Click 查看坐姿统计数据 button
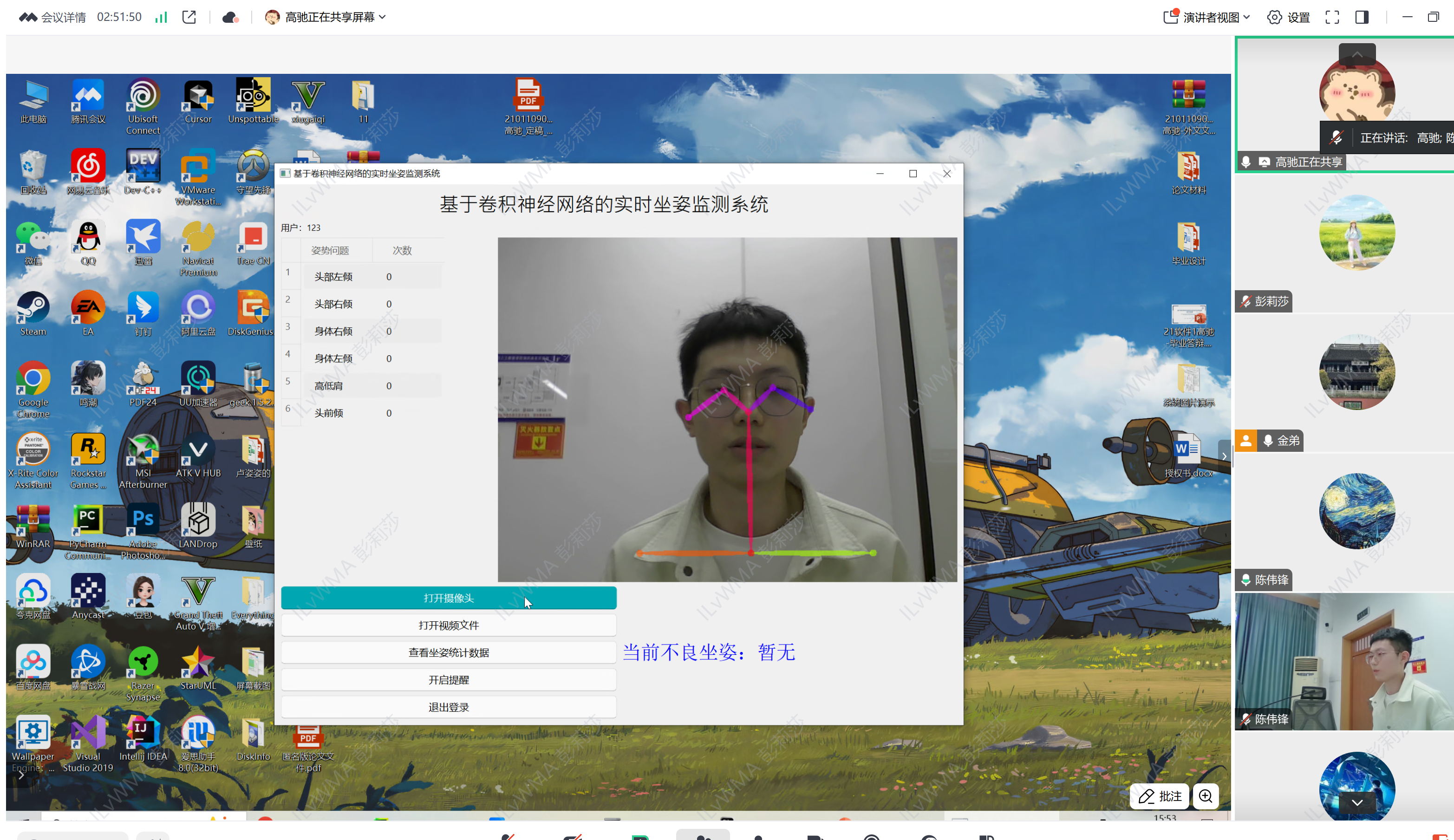 [x=448, y=652]
